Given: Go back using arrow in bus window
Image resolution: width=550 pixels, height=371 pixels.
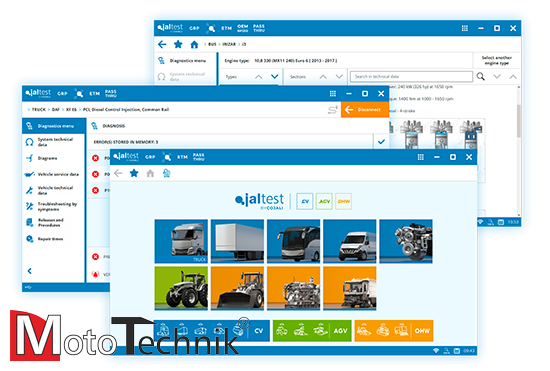Looking at the screenshot, I should [x=162, y=45].
